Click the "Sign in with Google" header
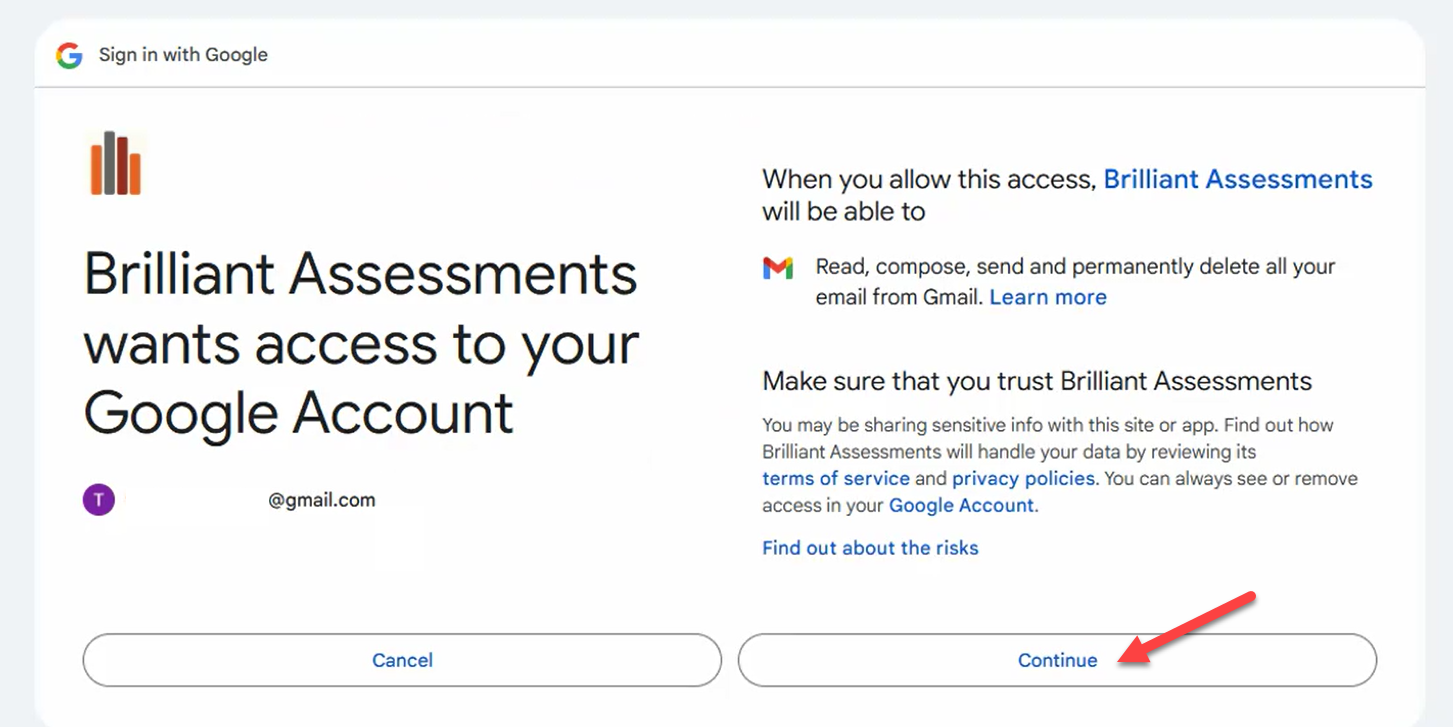Image resolution: width=1453 pixels, height=727 pixels. (183, 55)
